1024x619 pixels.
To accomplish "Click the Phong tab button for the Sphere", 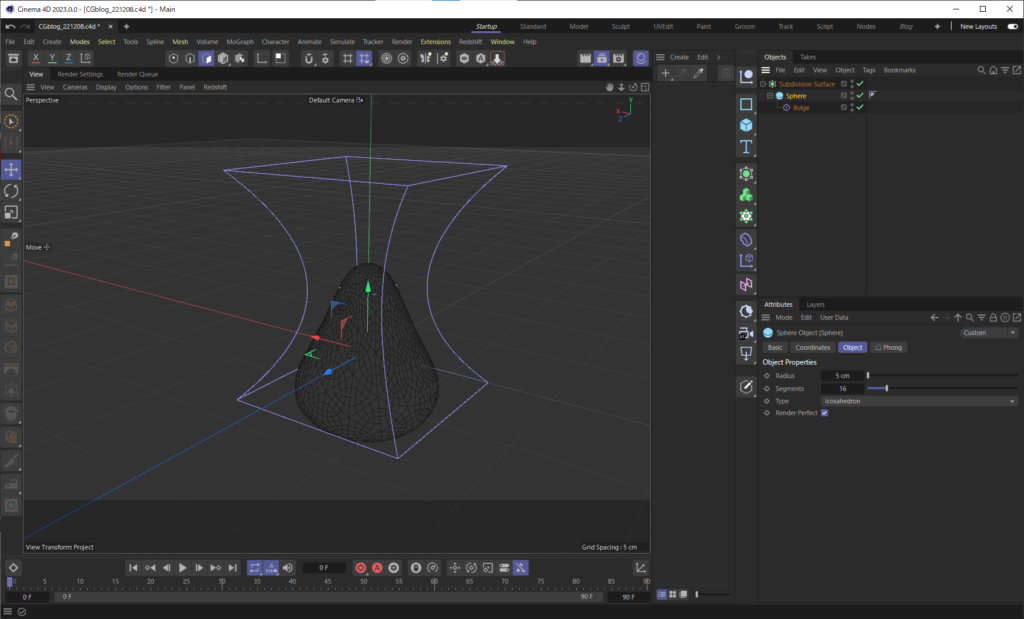I will tap(888, 347).
